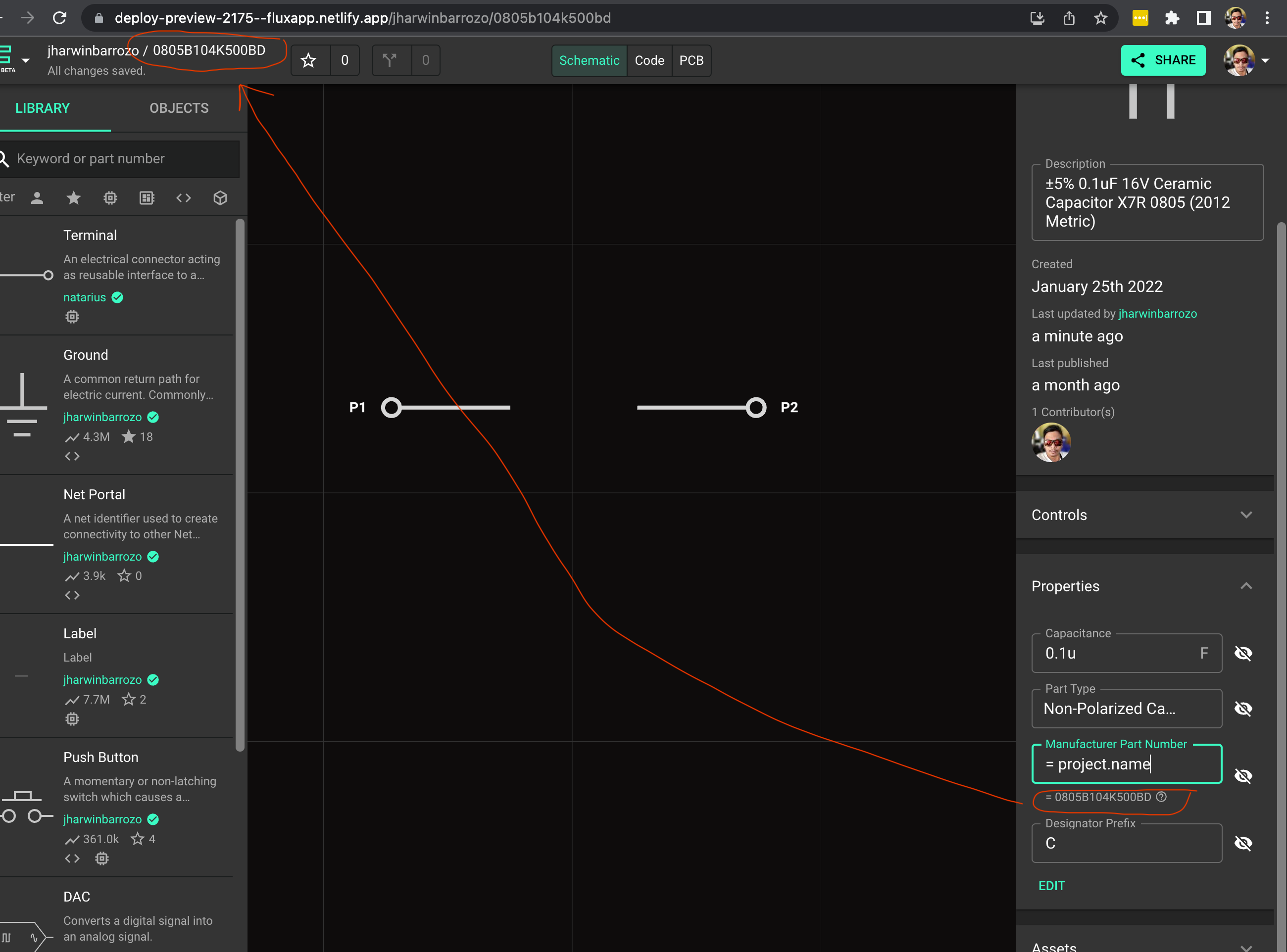Click the chip icon under Terminal entry

pos(72,316)
